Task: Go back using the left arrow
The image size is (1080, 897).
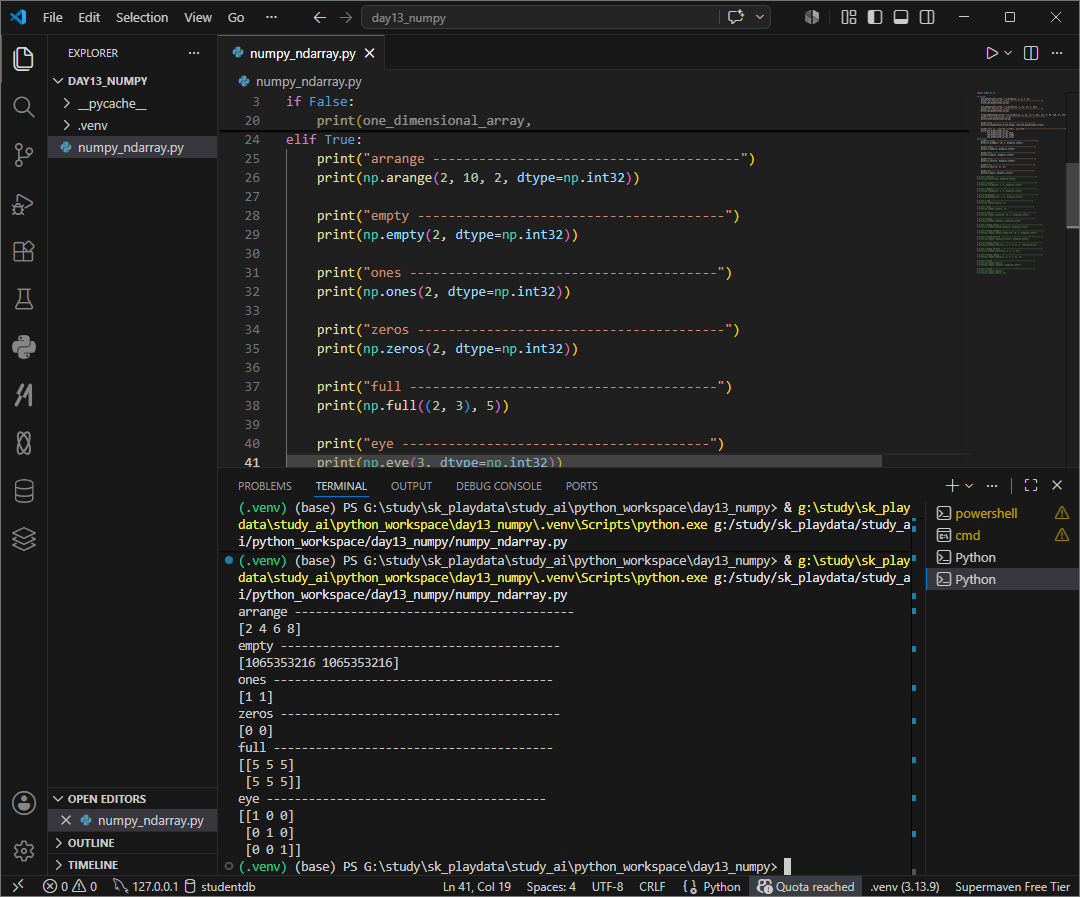Action: pyautogui.click(x=320, y=17)
